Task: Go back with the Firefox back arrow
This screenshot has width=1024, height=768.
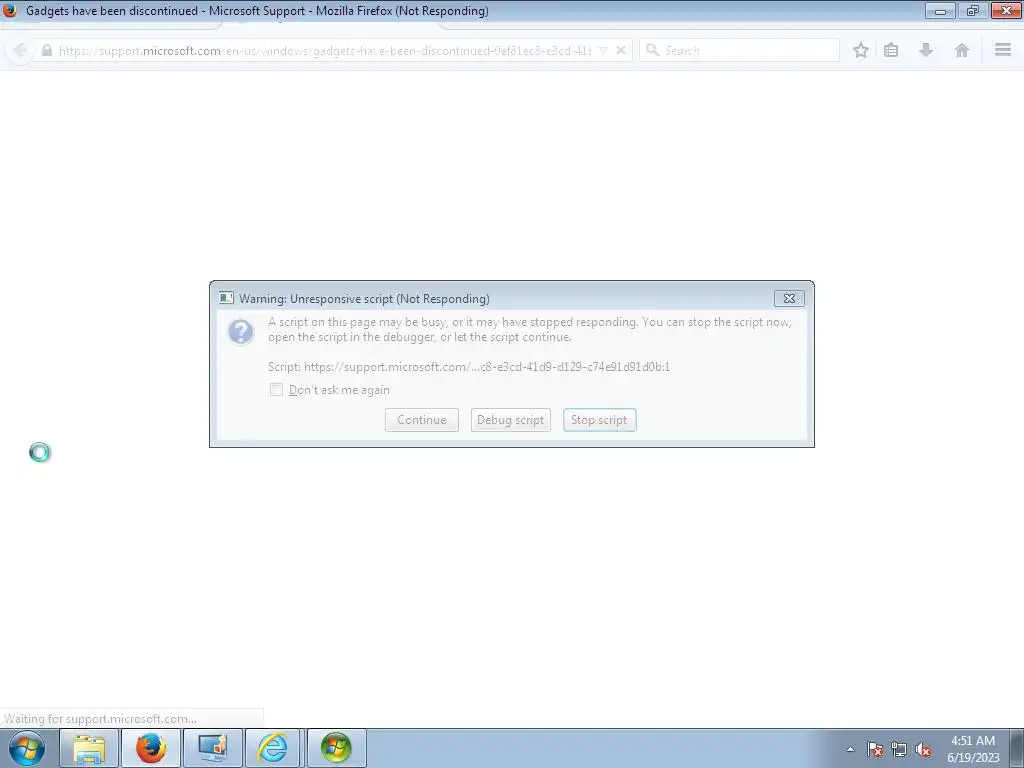Action: (20, 50)
